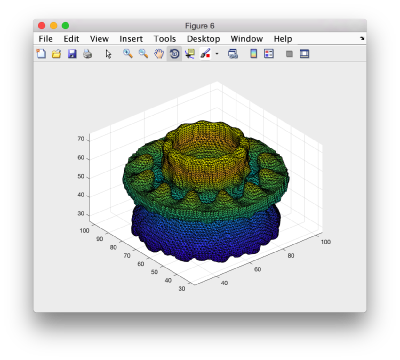The image size is (400, 360).
Task: Open a file with the folder icon
Action: coord(57,54)
